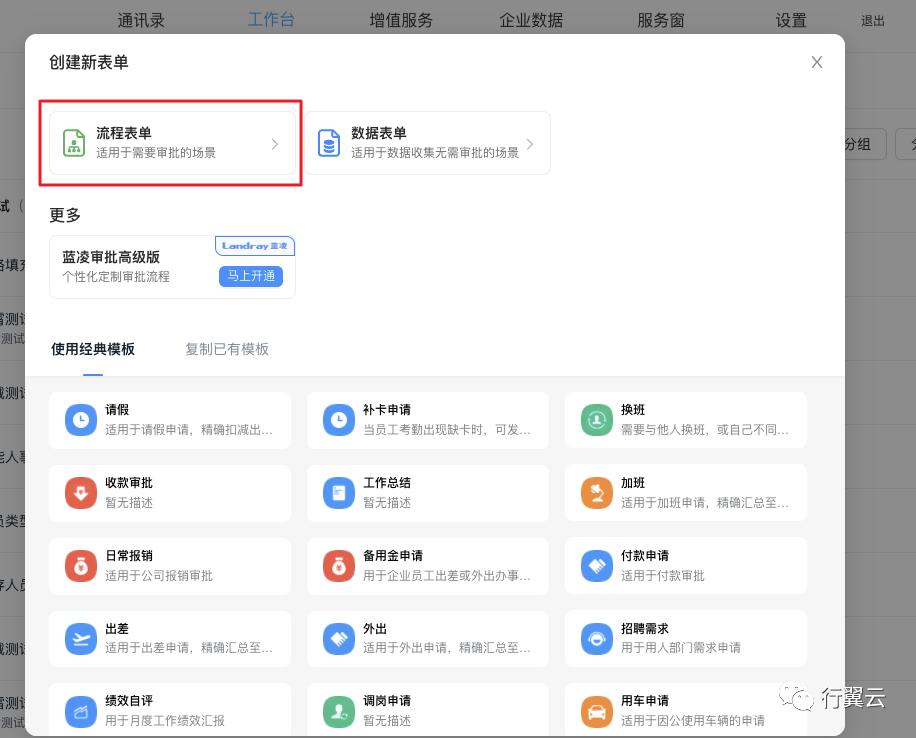Click the 工作台 menu item
Image resolution: width=916 pixels, height=738 pixels.
271,19
